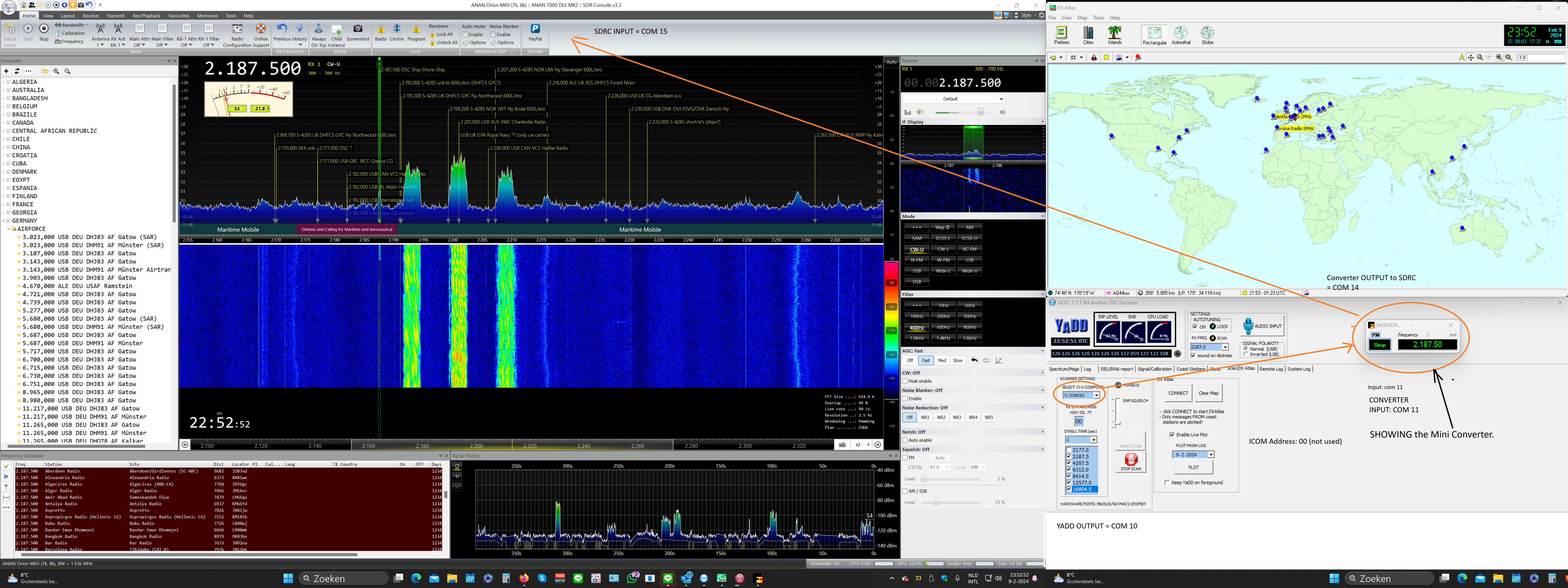Toggle Noise Blanker Enable checkbox in ribbon
This screenshot has height=588, width=1568.
tap(493, 35)
